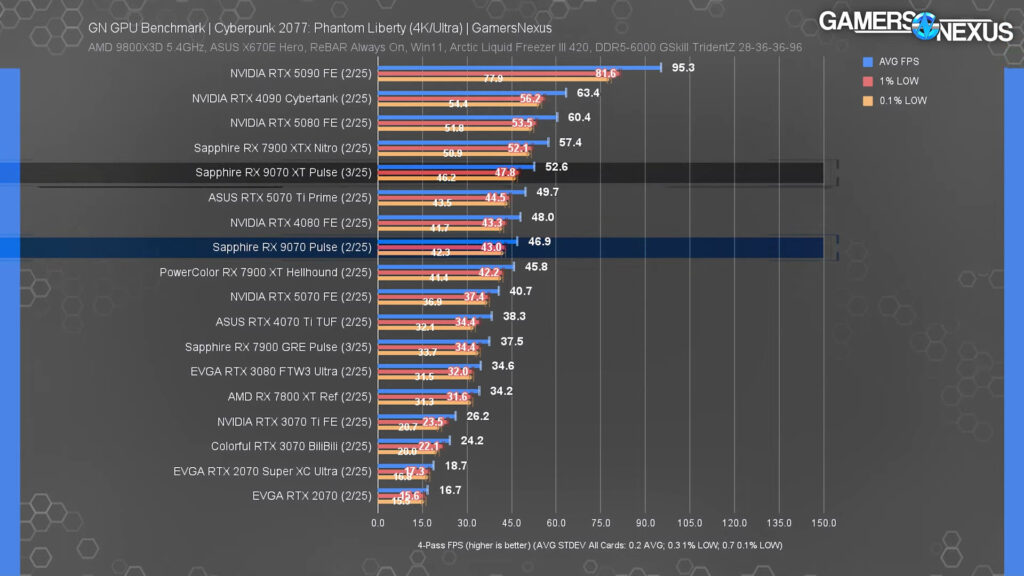1024x576 pixels.
Task: Select Sapphire RX 9070 XT Pulse label
Action: (283, 172)
